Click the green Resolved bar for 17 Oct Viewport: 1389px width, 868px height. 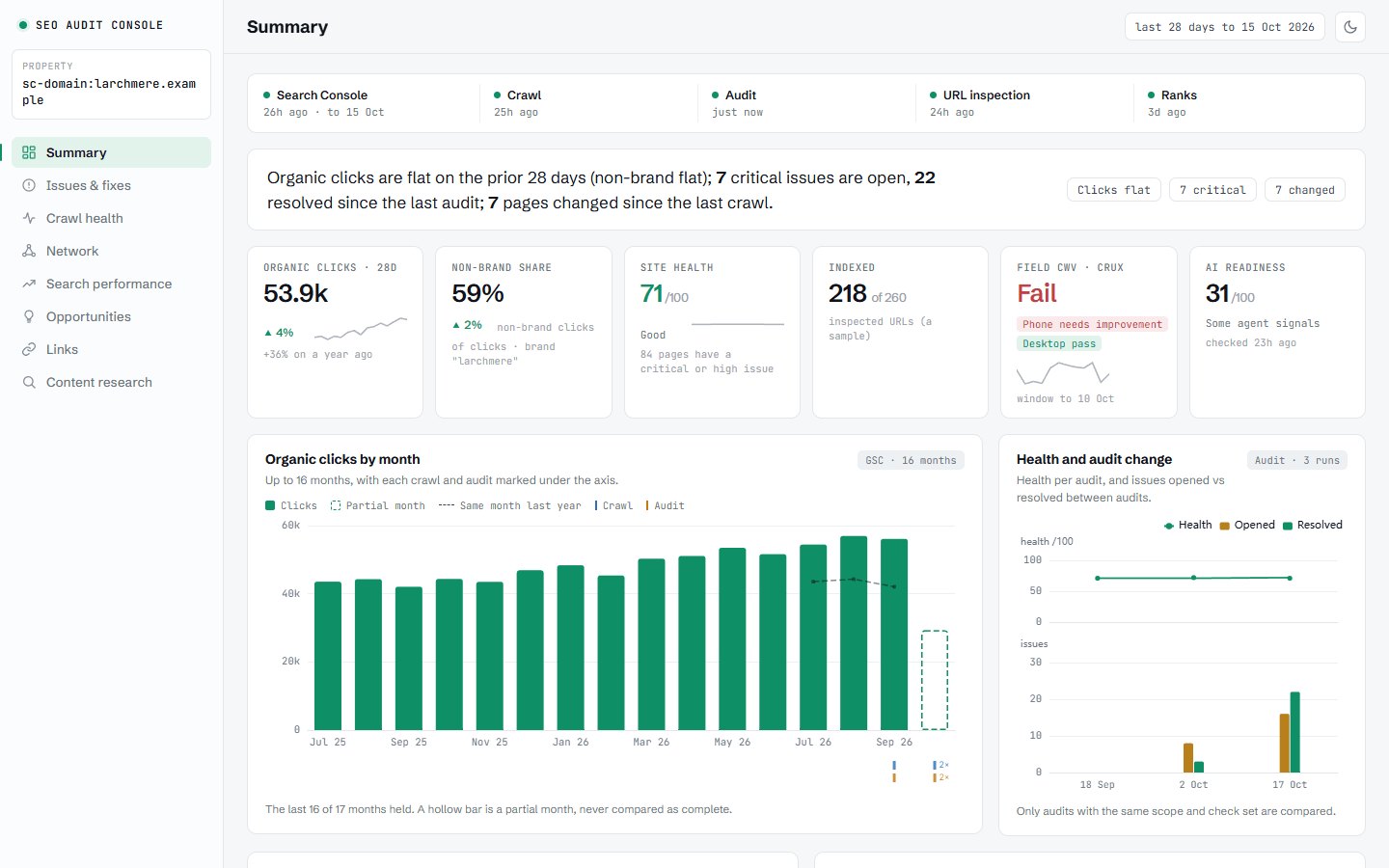(1295, 732)
